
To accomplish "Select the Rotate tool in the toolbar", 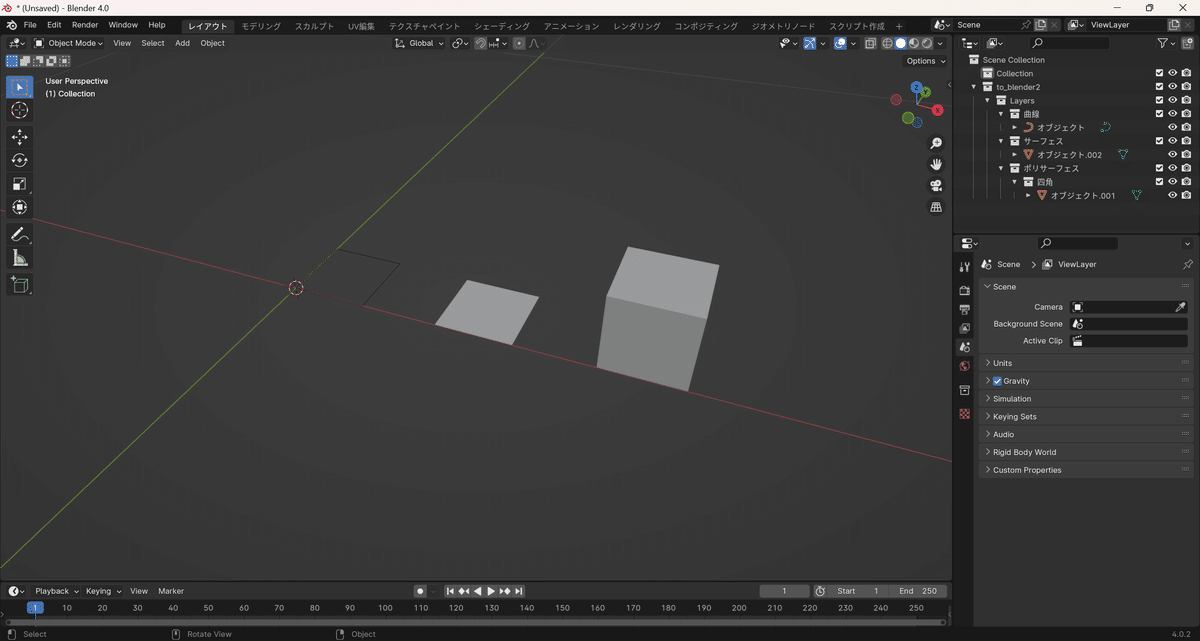I will point(20,160).
